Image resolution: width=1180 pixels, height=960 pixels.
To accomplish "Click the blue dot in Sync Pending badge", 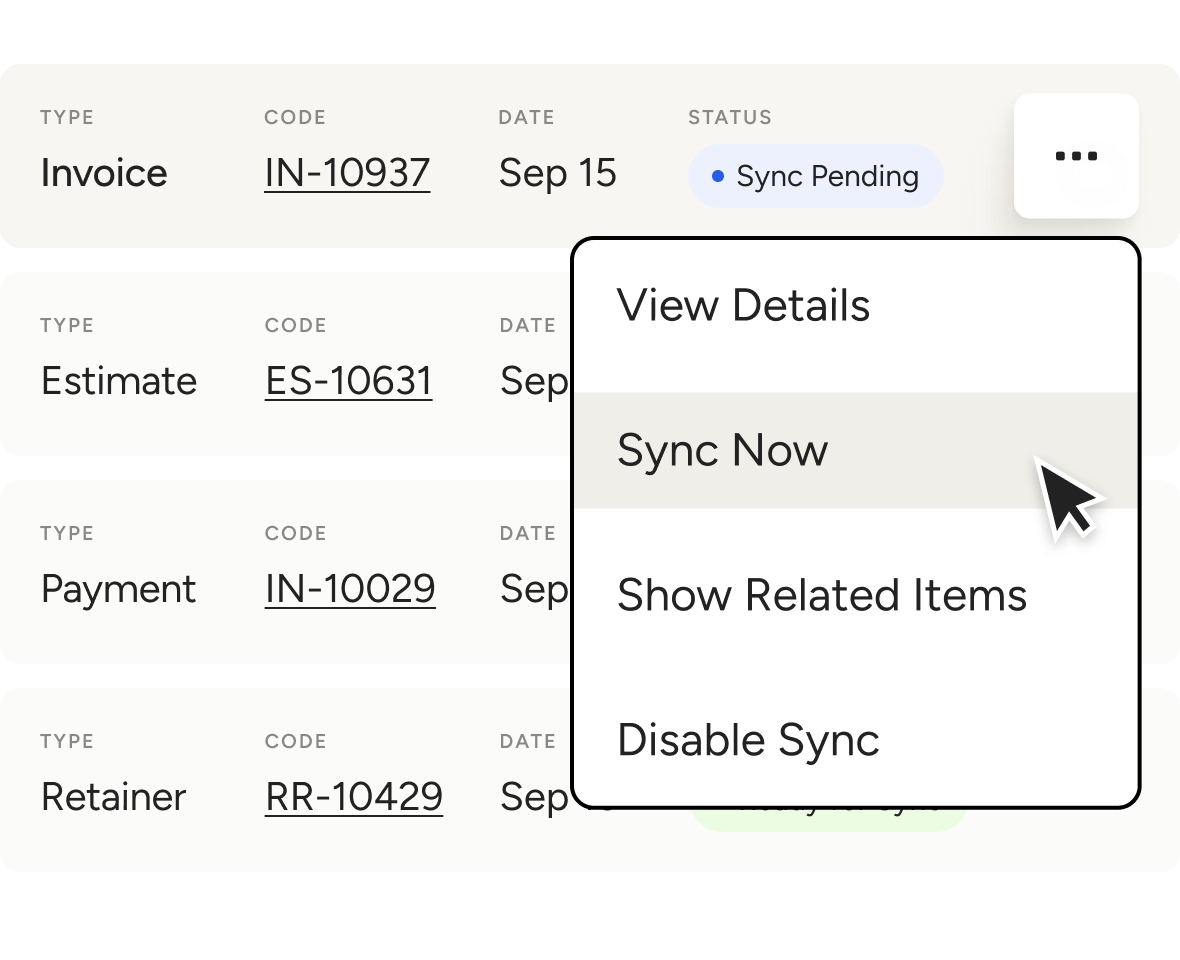I will click(717, 176).
